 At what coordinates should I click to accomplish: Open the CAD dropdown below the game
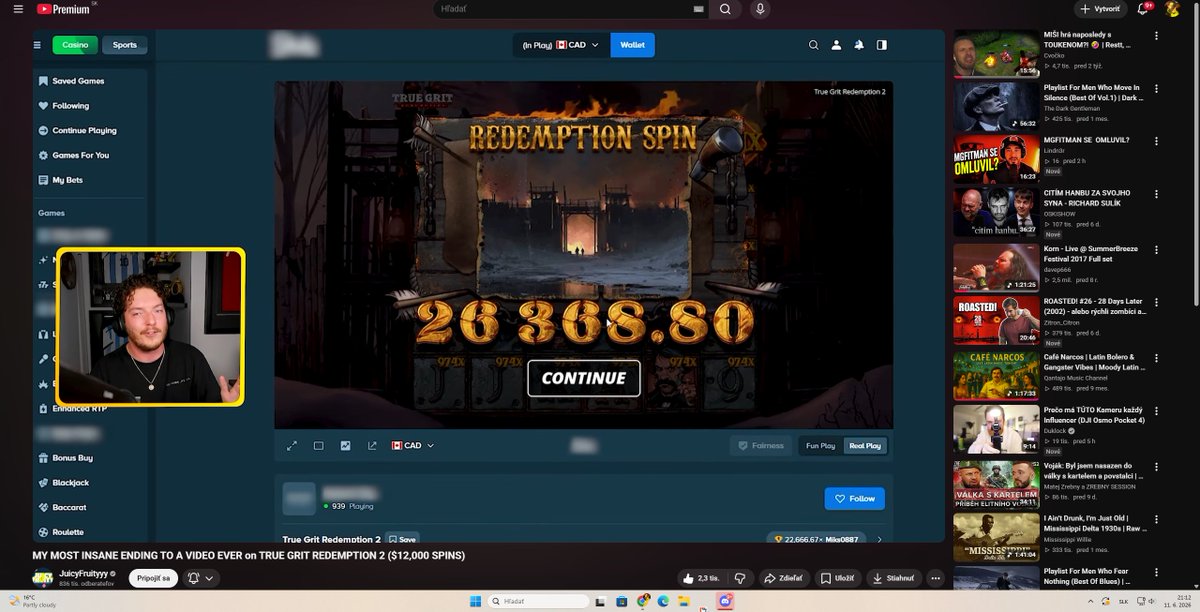(412, 446)
